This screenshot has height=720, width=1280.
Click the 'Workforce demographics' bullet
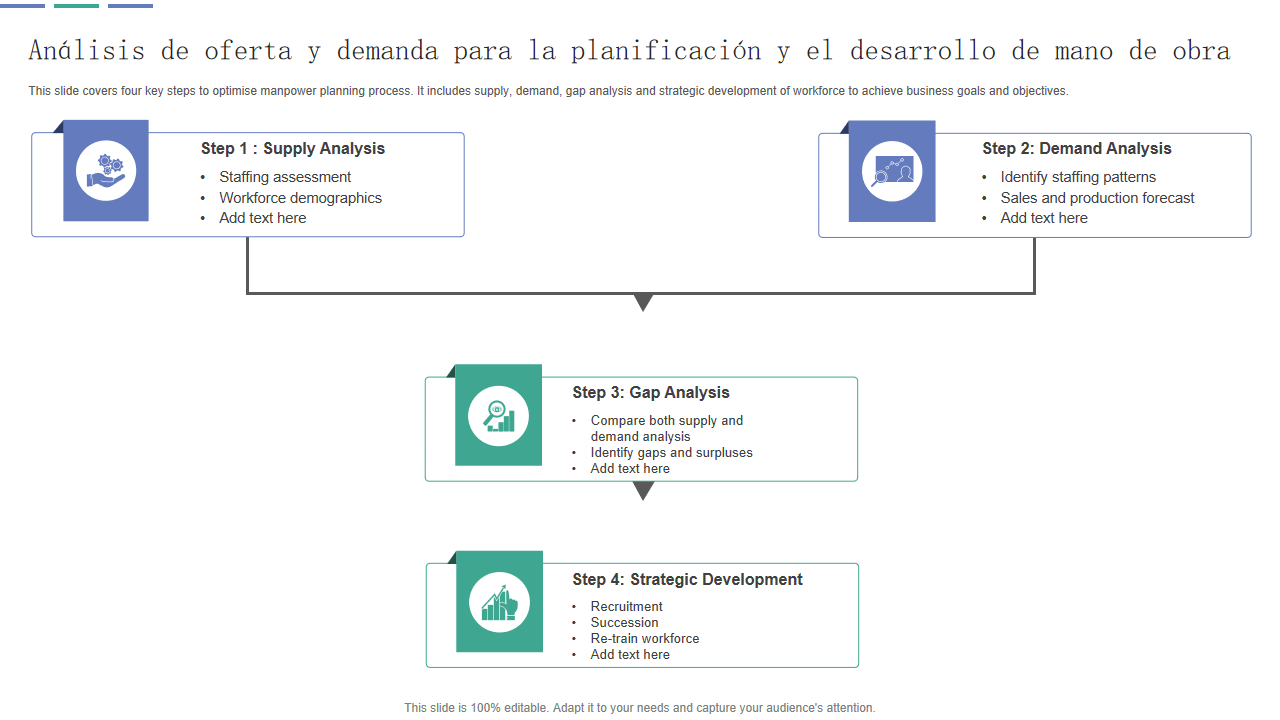pyautogui.click(x=301, y=198)
